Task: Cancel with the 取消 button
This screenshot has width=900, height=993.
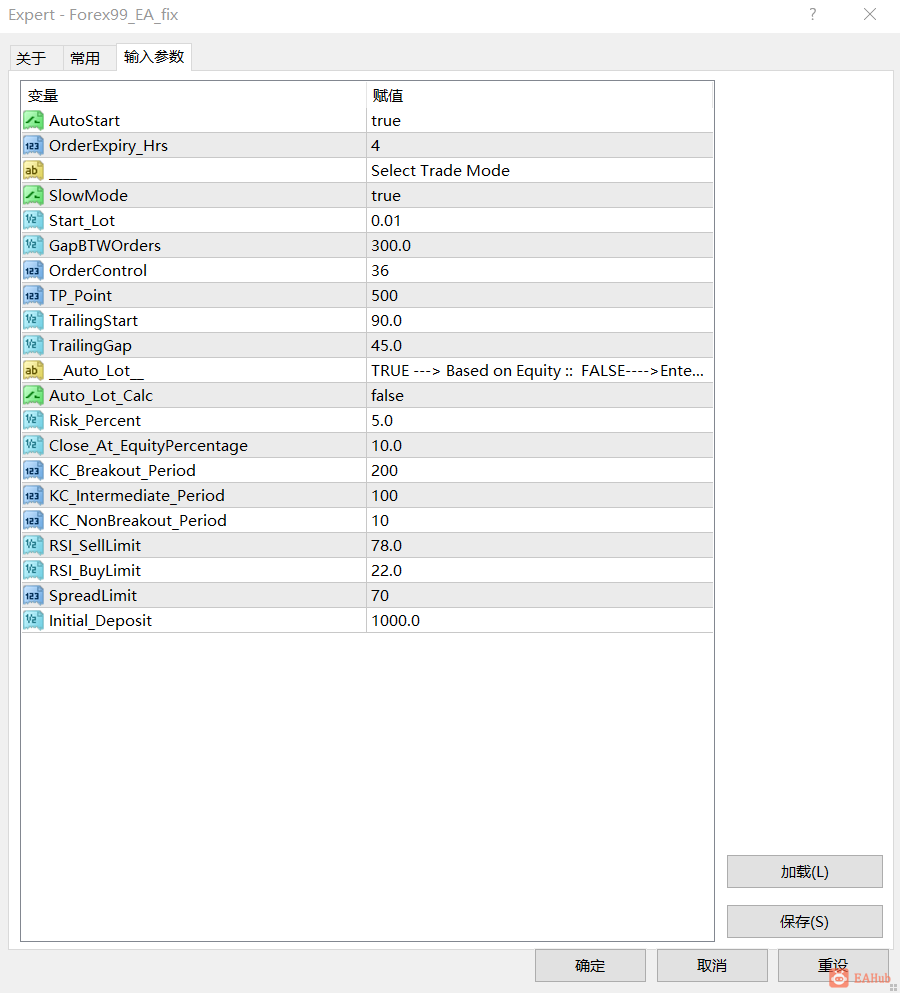Action: pos(712,966)
